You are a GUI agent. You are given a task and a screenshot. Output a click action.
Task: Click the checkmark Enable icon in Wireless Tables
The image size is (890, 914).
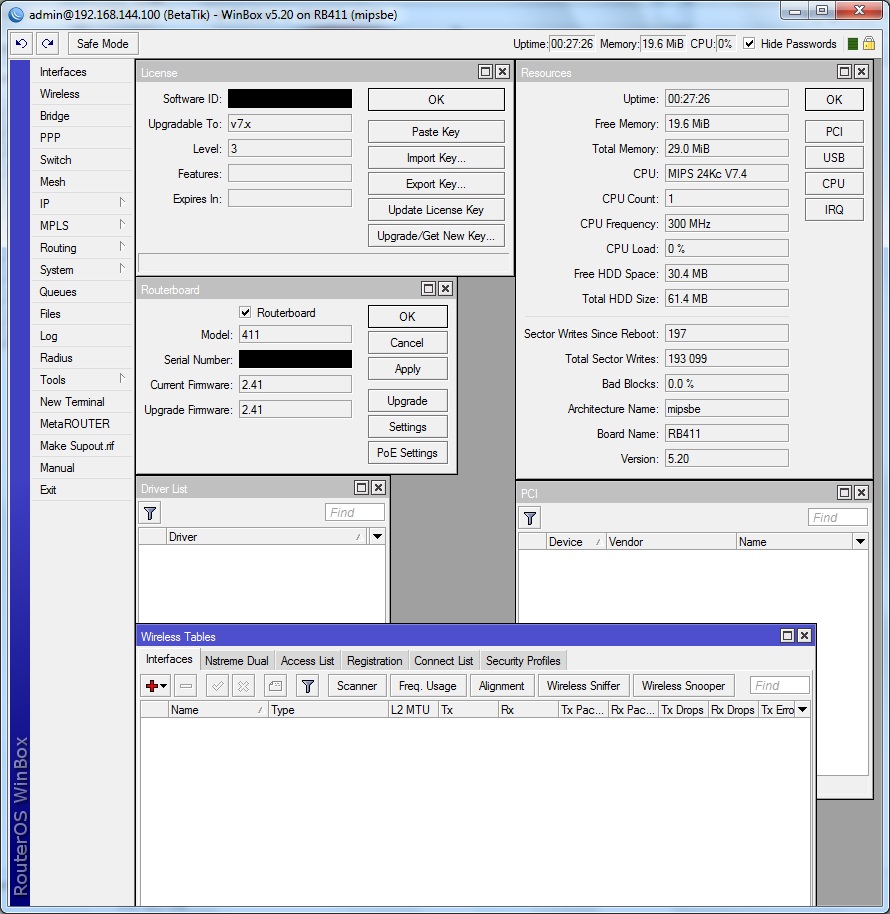coord(217,686)
